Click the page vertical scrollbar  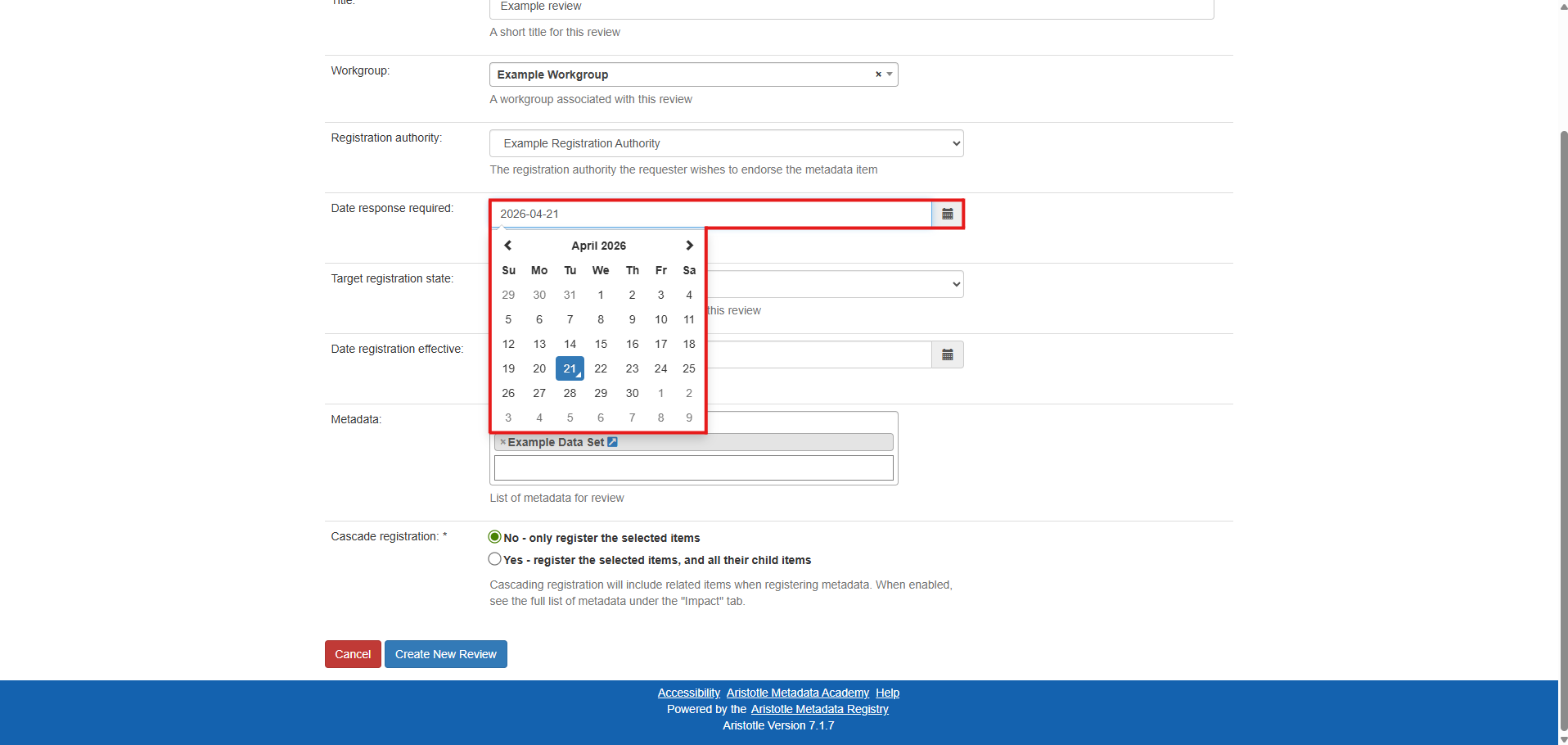[1563, 409]
